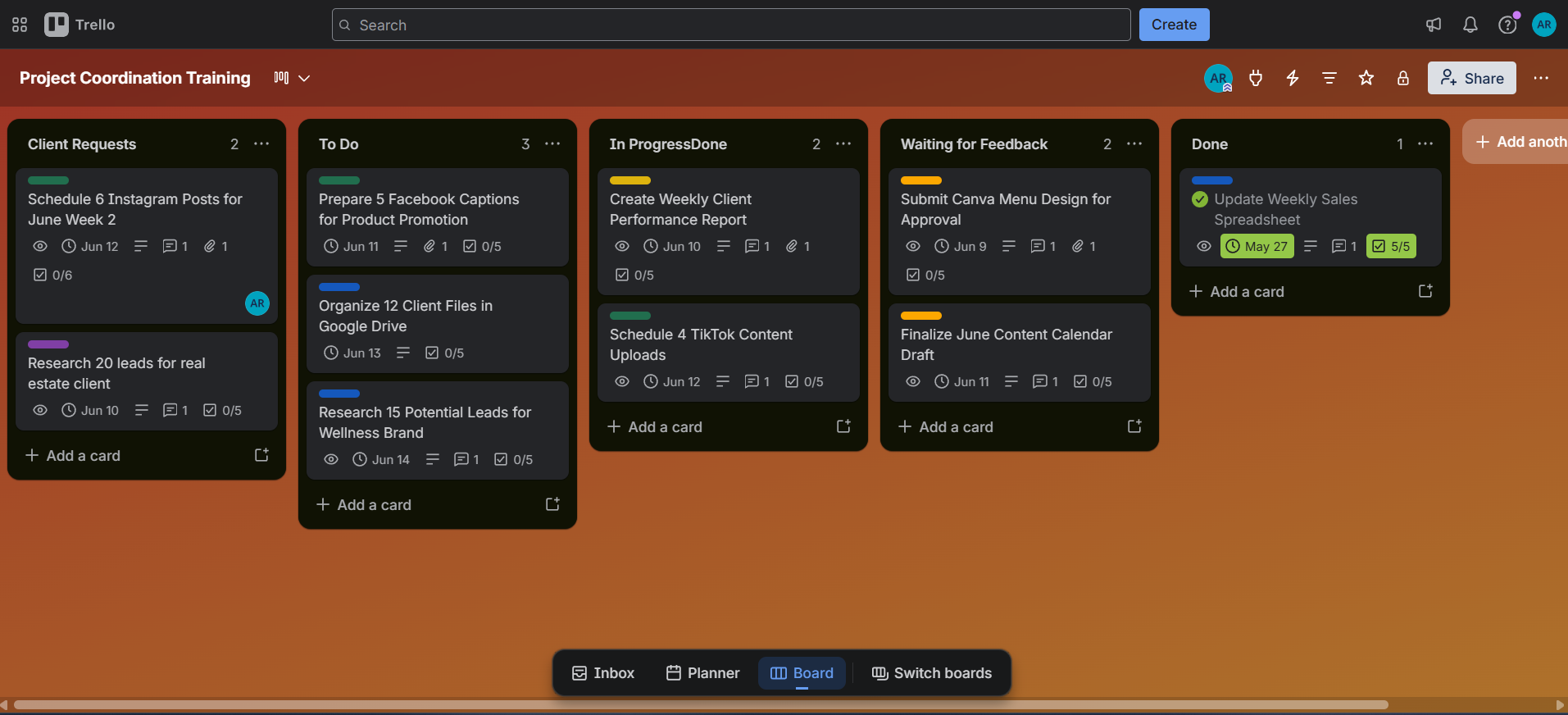The height and width of the screenshot is (715, 1568).
Task: Click 0/5 checklist badge on Organize 12 Client Files
Action: (445, 353)
